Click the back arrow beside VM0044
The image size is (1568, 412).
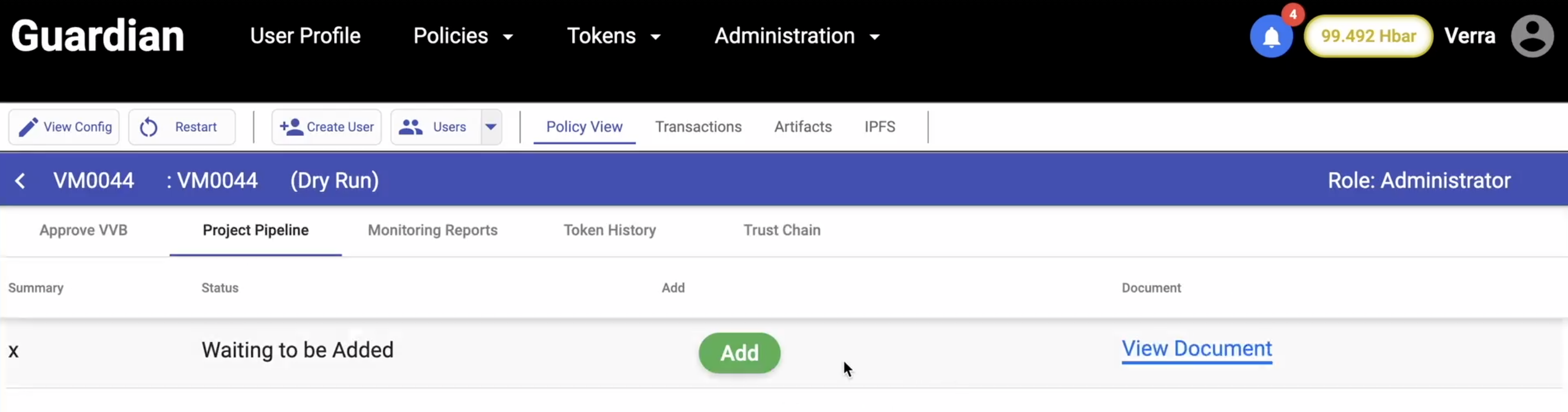tap(20, 181)
